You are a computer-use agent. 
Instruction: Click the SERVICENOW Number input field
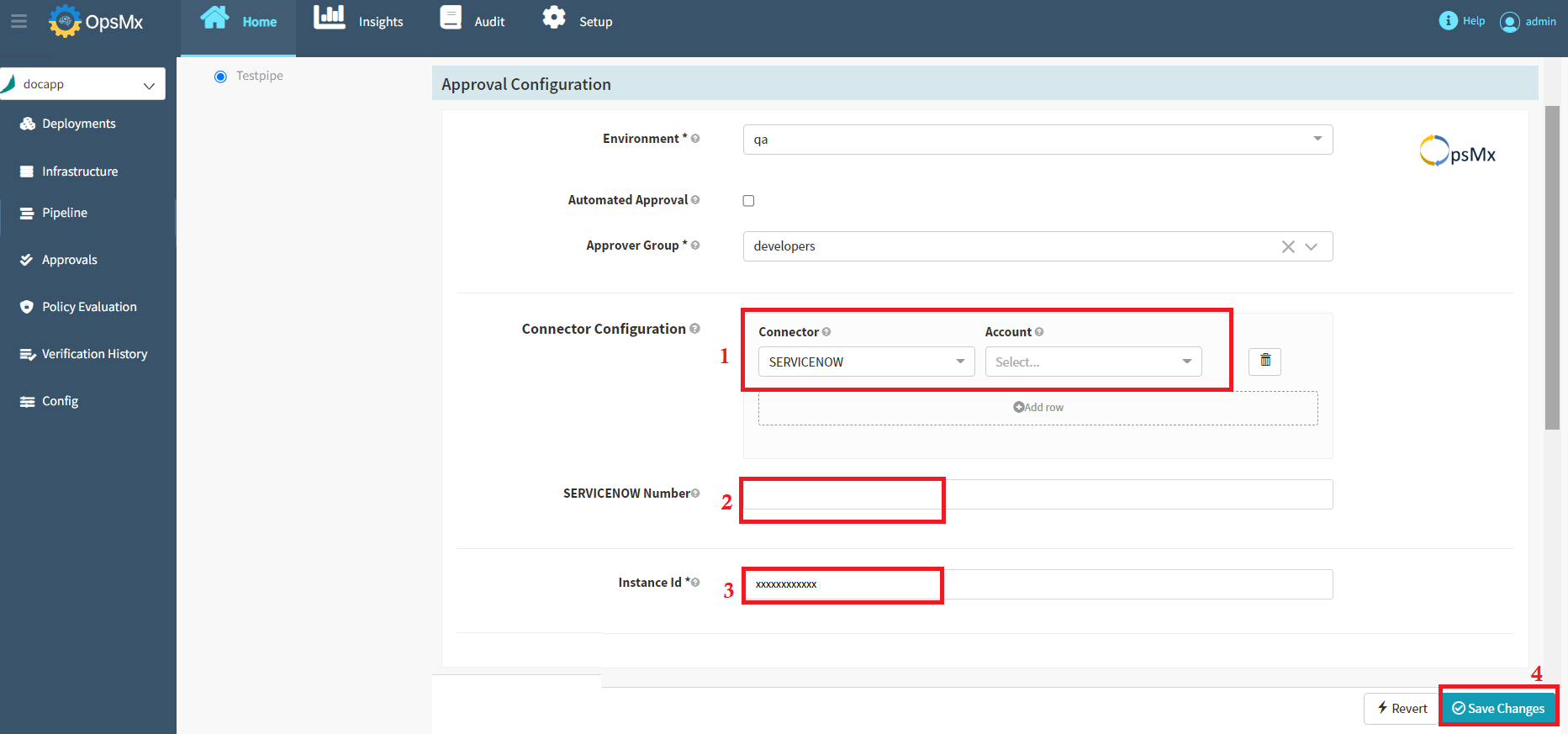(1037, 494)
